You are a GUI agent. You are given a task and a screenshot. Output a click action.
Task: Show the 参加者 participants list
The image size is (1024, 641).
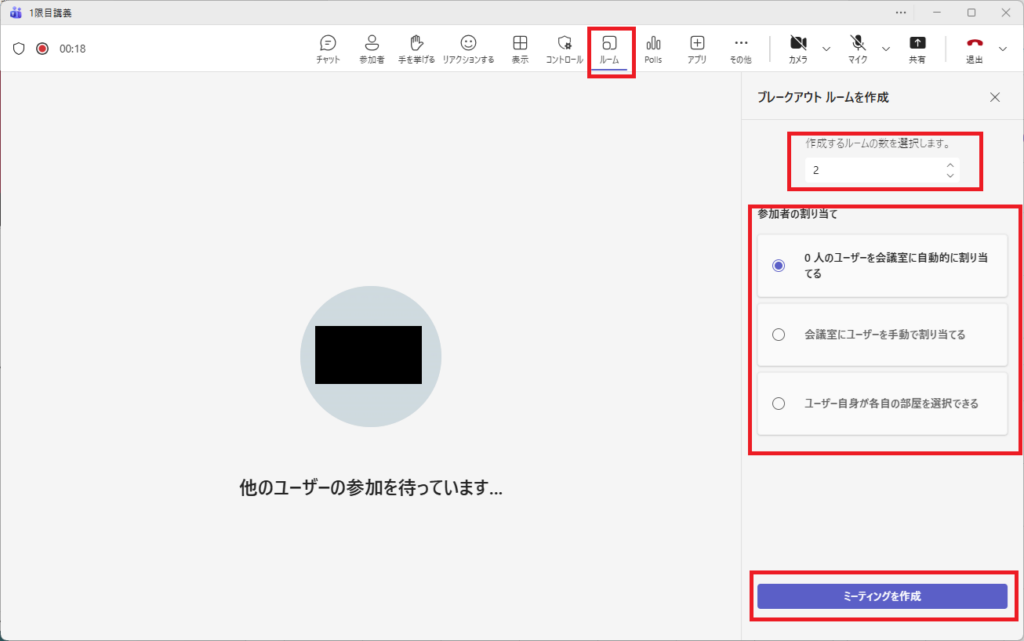[371, 48]
